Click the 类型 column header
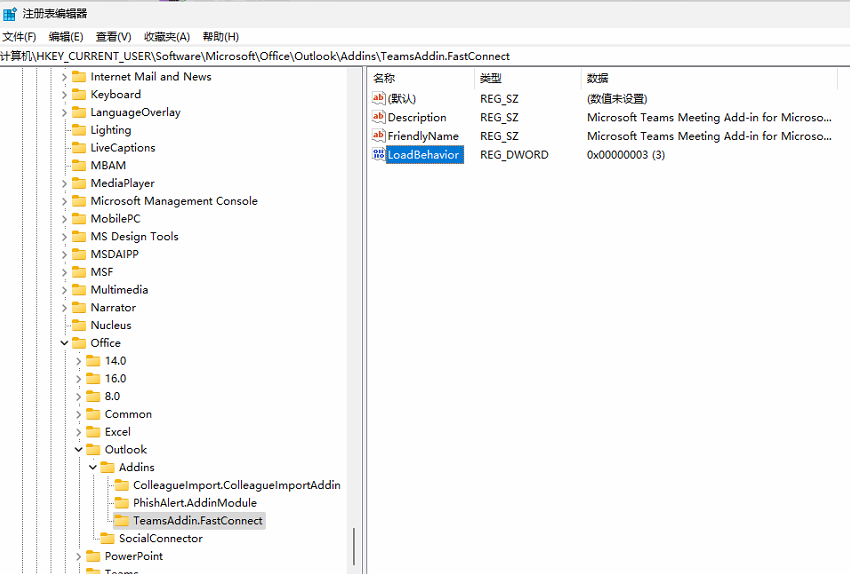The height and width of the screenshot is (574, 850). click(x=528, y=78)
